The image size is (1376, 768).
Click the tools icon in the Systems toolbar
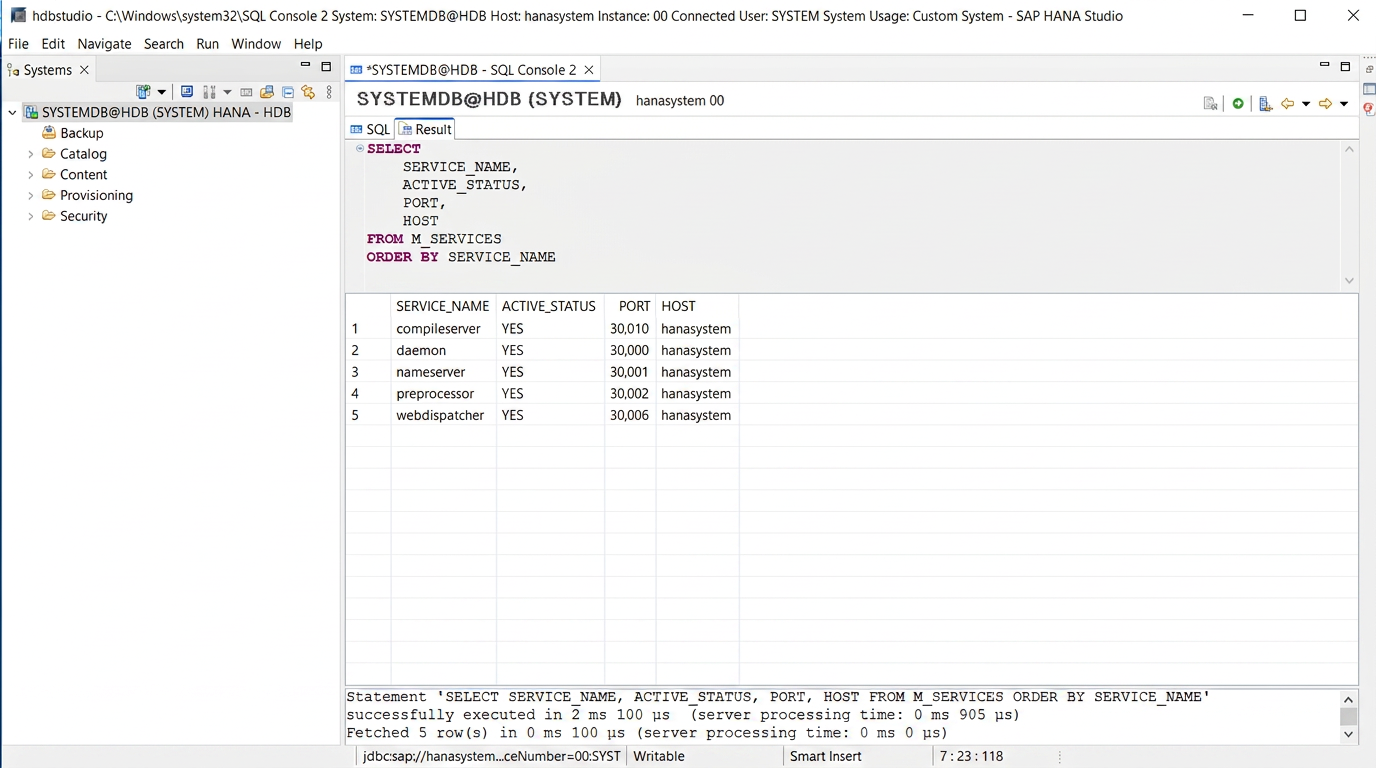pos(210,92)
